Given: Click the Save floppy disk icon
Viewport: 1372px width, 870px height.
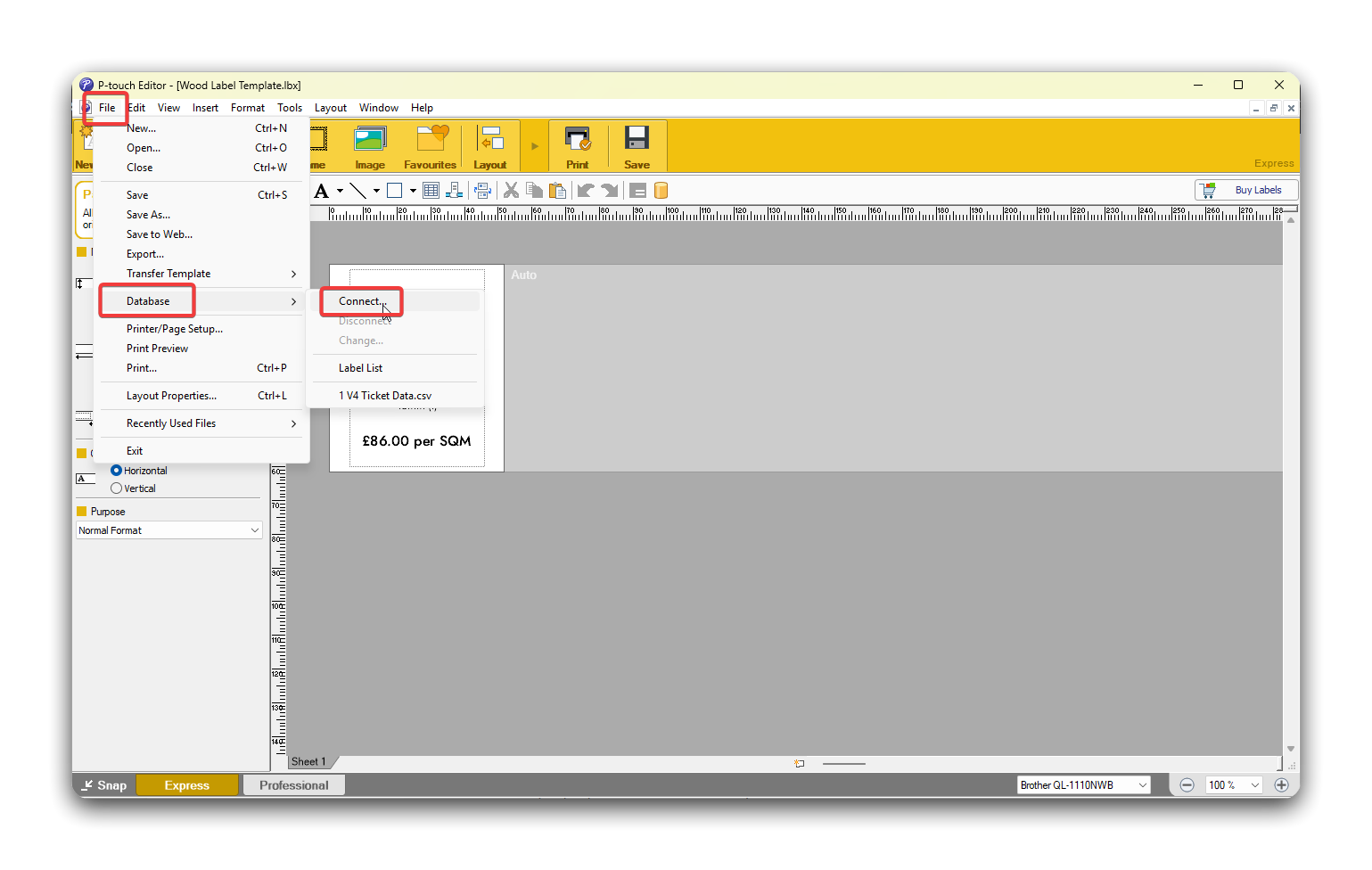Looking at the screenshot, I should [x=637, y=146].
